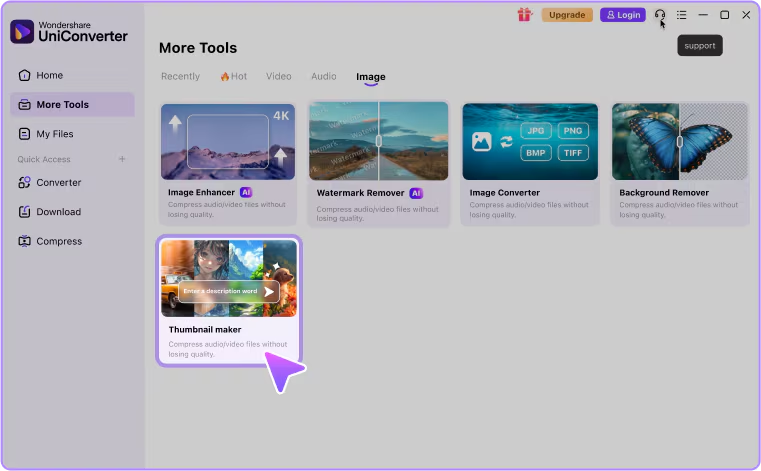761x471 pixels.
Task: Add a Quick Access shortcut with plus icon
Action: [x=122, y=159]
